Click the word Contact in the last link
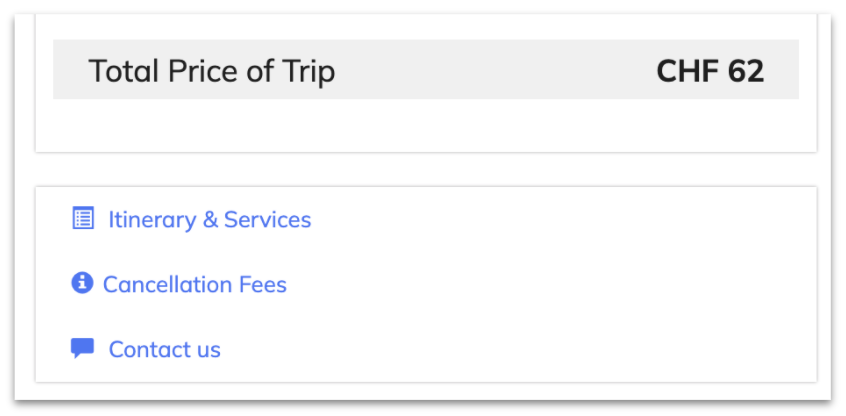 pos(145,349)
